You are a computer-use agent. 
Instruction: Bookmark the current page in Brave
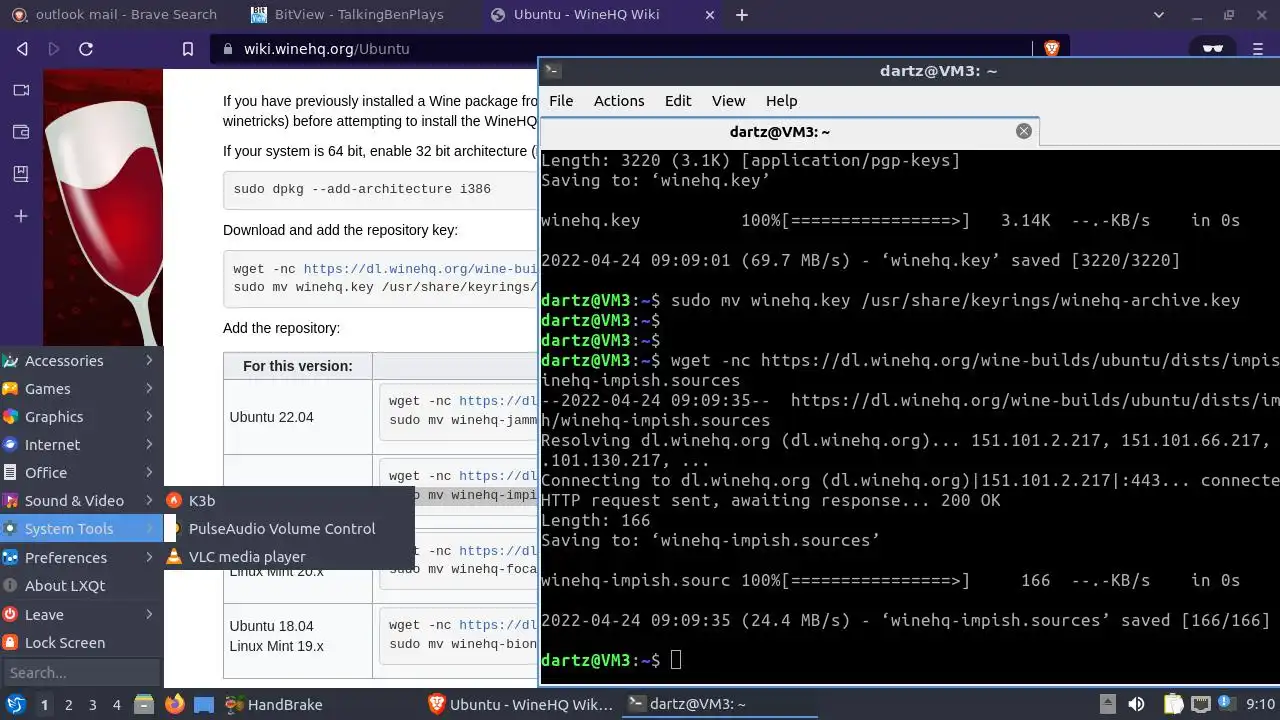(188, 49)
